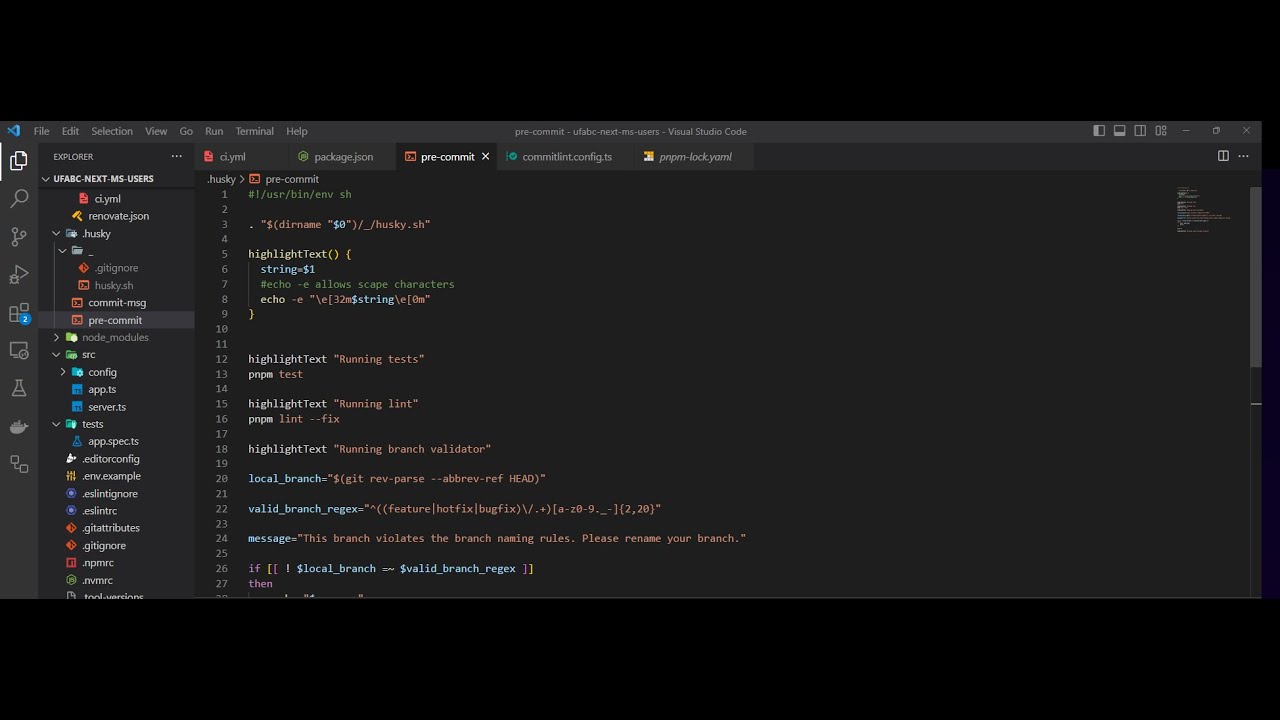This screenshot has width=1280, height=720.
Task: Toggle primary side bar layout icon
Action: [x=1099, y=131]
